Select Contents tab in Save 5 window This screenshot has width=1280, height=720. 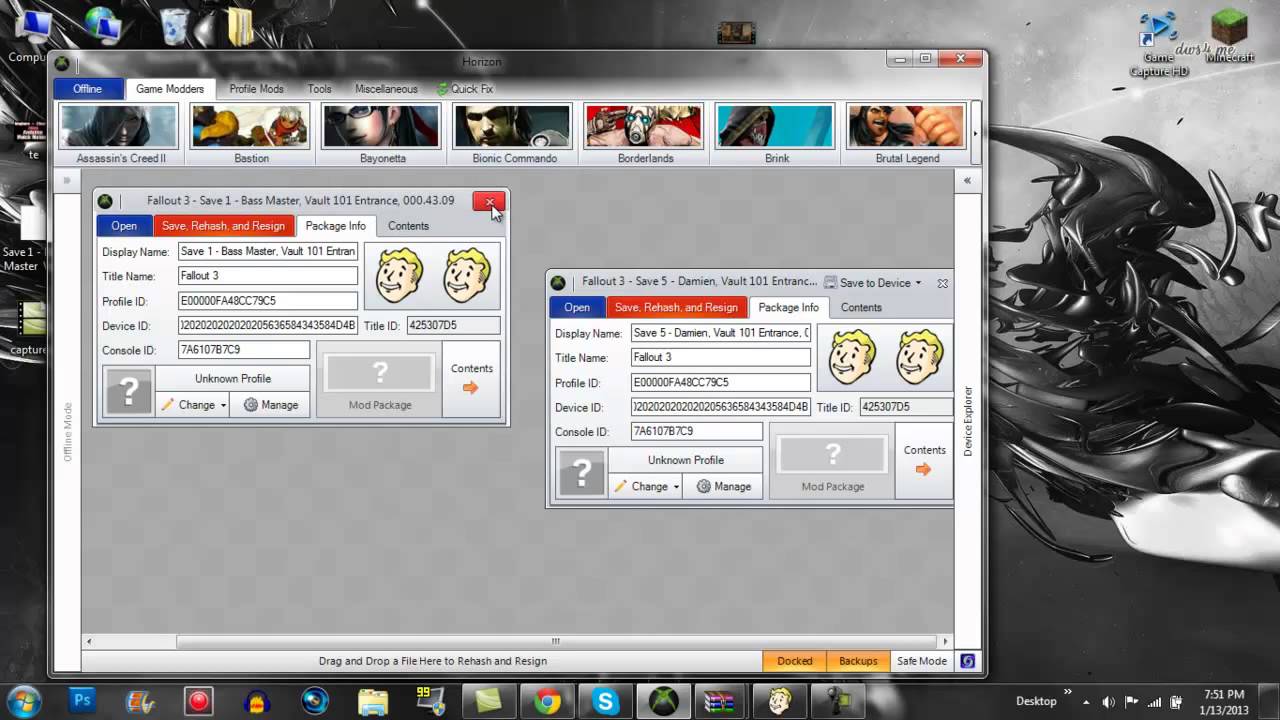tap(861, 308)
